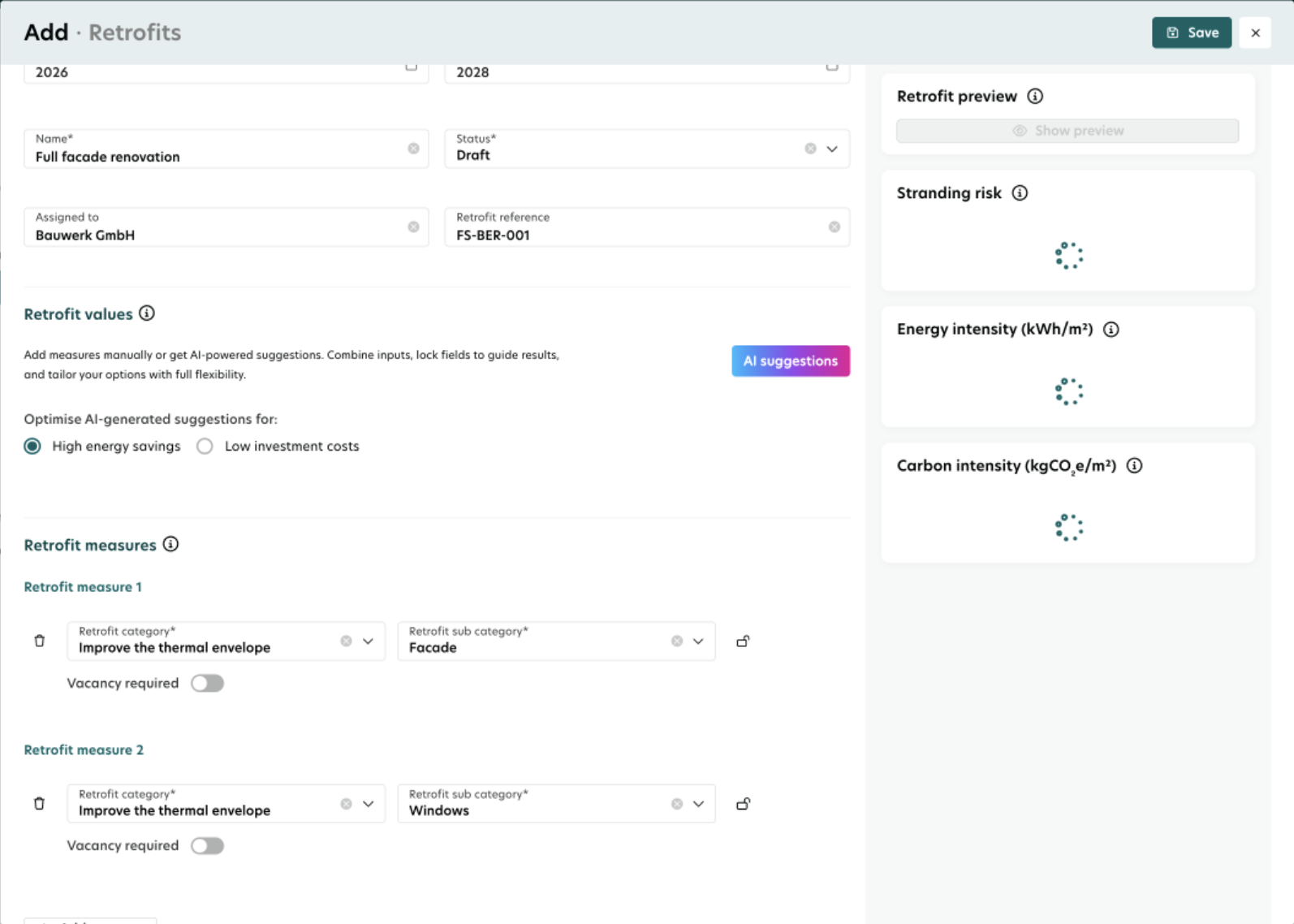The height and width of the screenshot is (924, 1294).
Task: Show info for Energy intensity
Action: [1111, 329]
